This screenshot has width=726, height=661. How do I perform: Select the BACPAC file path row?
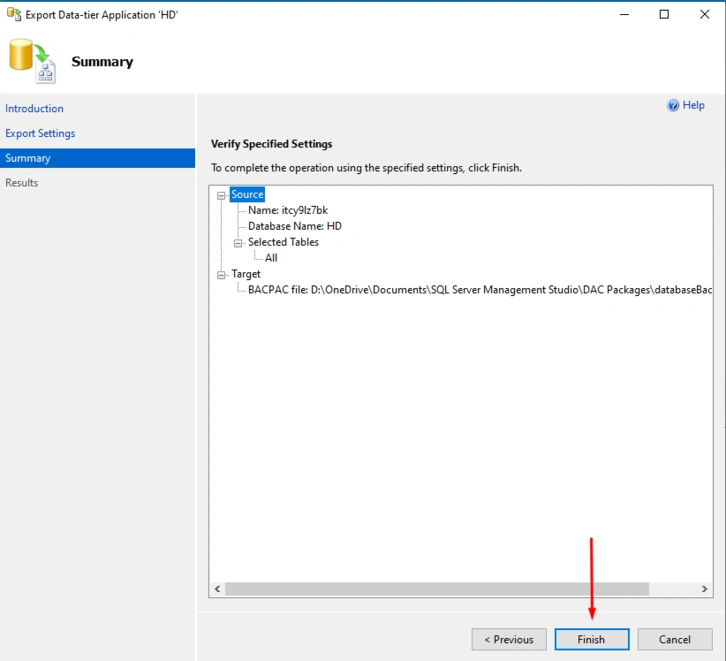pyautogui.click(x=480, y=290)
